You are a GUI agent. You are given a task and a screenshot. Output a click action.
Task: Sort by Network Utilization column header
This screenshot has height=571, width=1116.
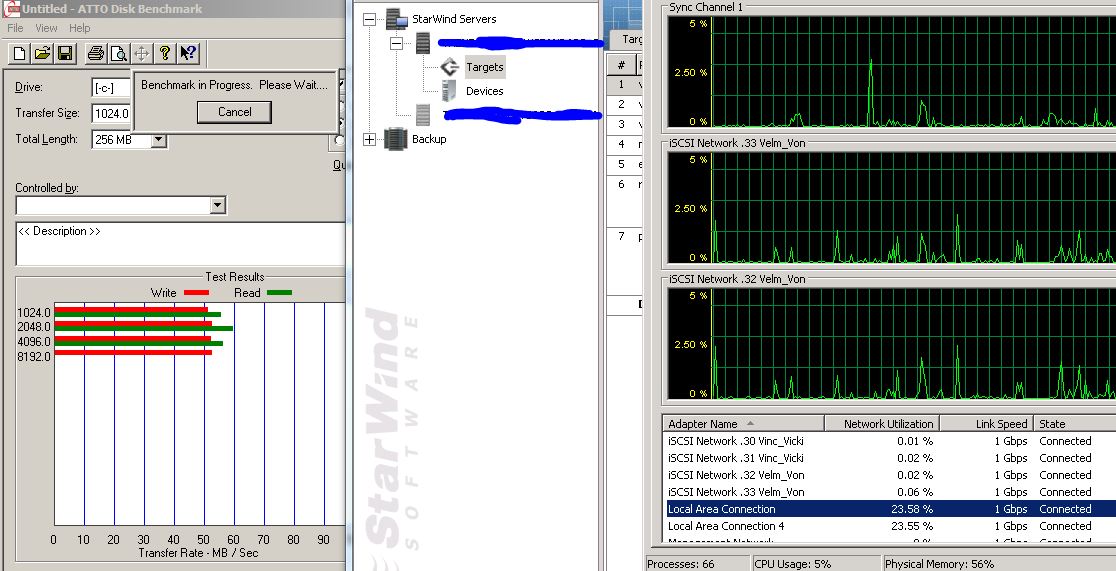pos(883,424)
